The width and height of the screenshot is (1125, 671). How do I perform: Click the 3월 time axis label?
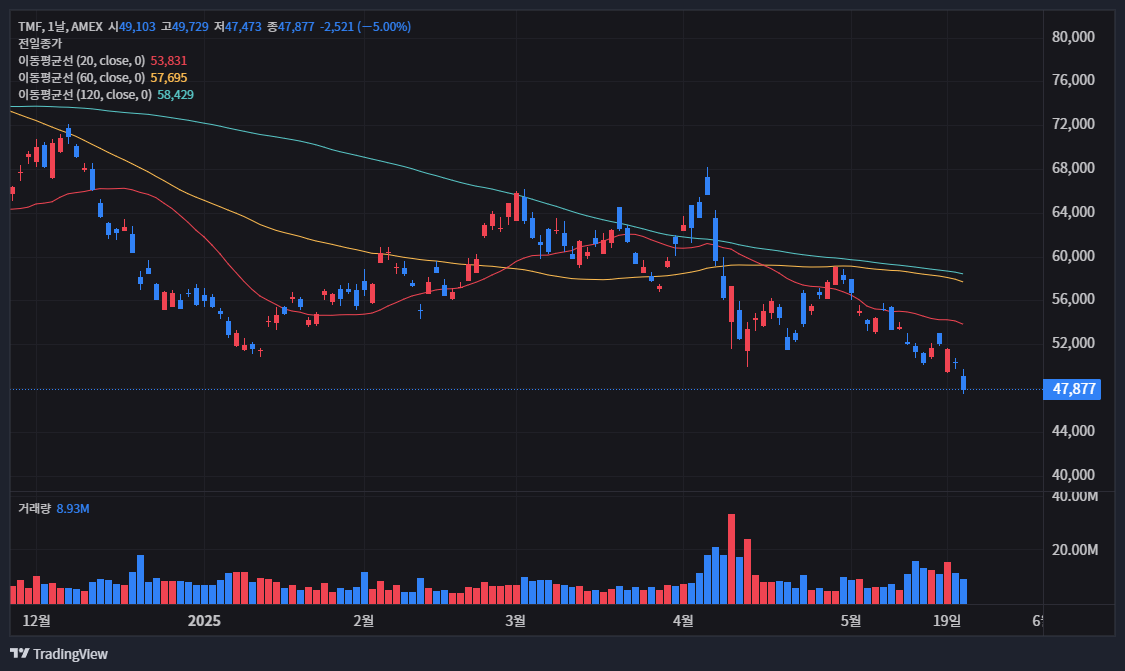515,621
